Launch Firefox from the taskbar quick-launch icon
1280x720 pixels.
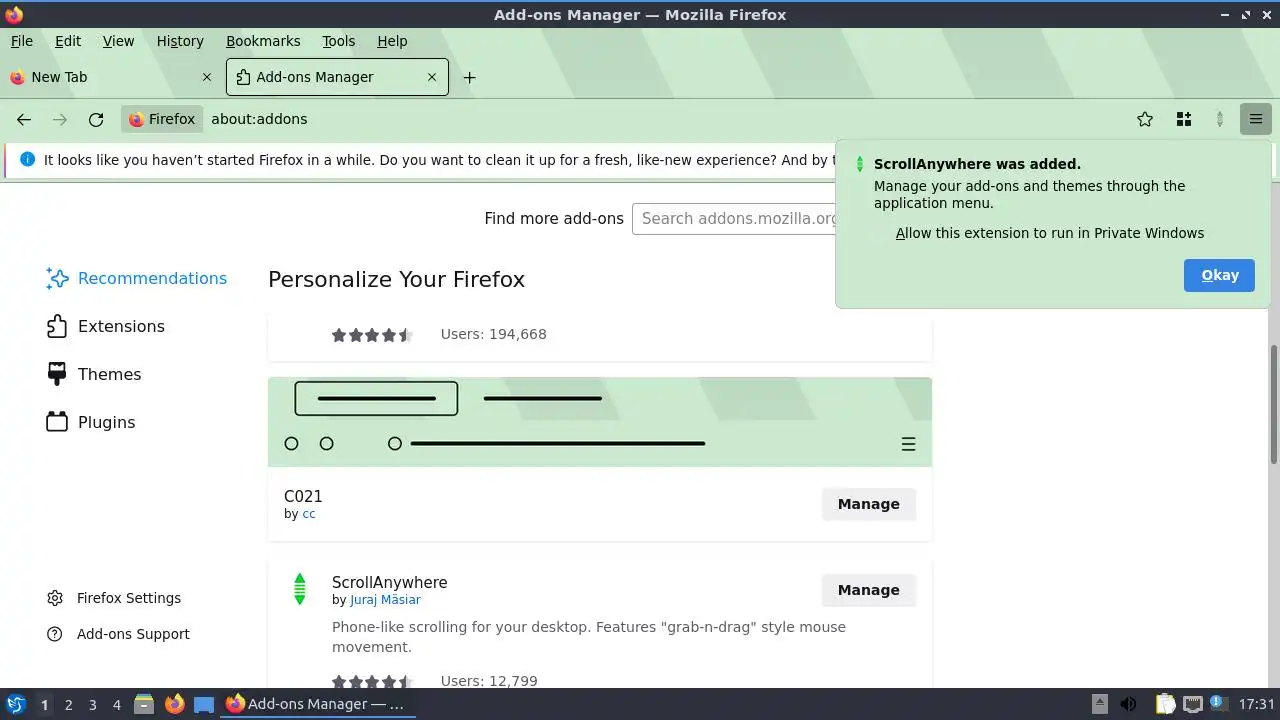(x=174, y=704)
